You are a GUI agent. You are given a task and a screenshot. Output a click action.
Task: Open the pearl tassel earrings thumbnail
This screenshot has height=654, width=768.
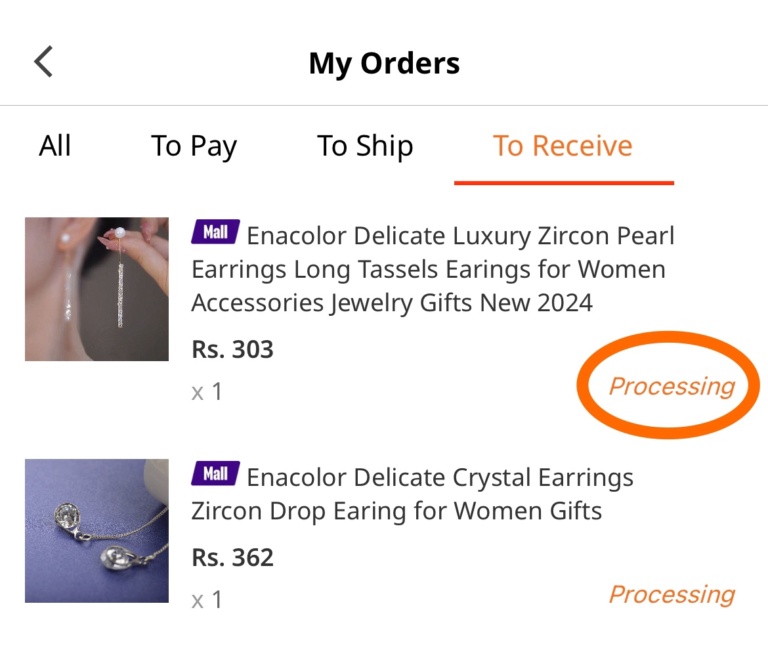point(97,289)
